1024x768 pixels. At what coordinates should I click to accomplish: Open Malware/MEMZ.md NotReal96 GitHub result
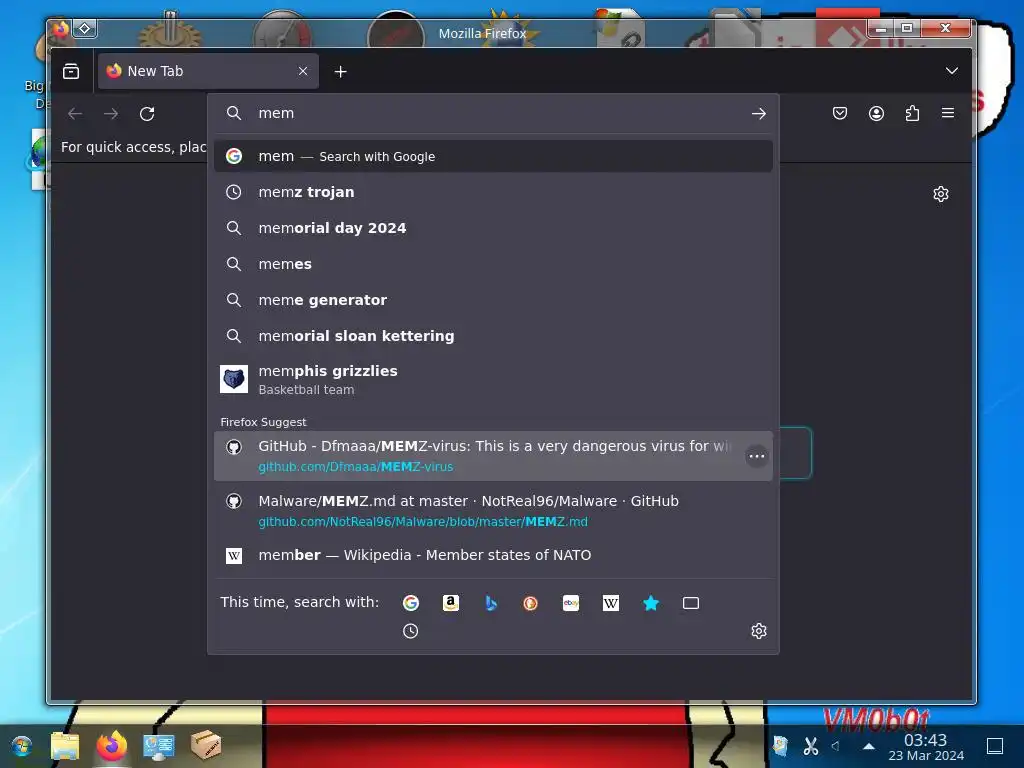[x=493, y=511]
